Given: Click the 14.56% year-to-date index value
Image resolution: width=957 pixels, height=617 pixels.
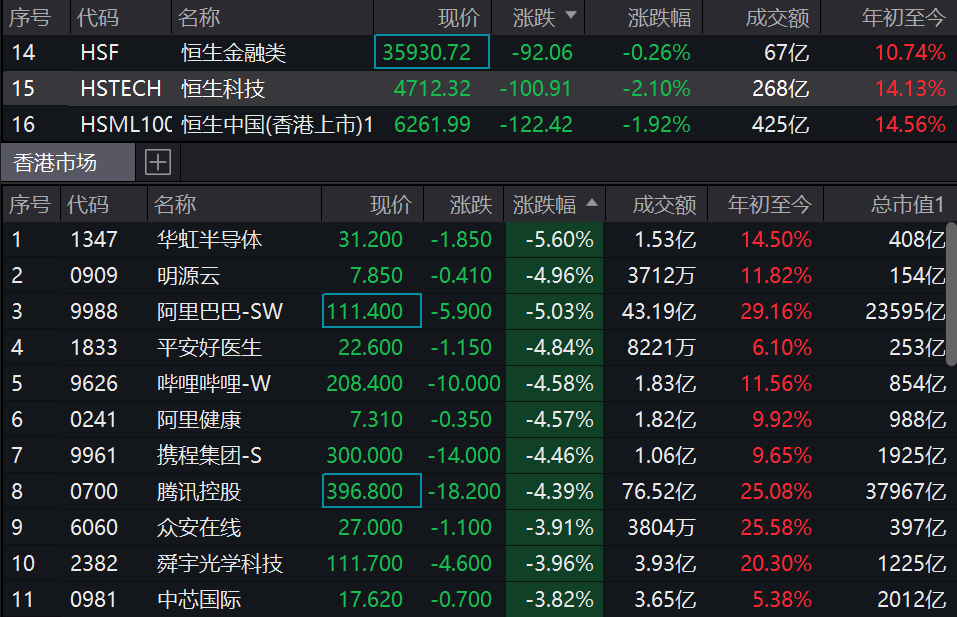Looking at the screenshot, I should point(910,124).
